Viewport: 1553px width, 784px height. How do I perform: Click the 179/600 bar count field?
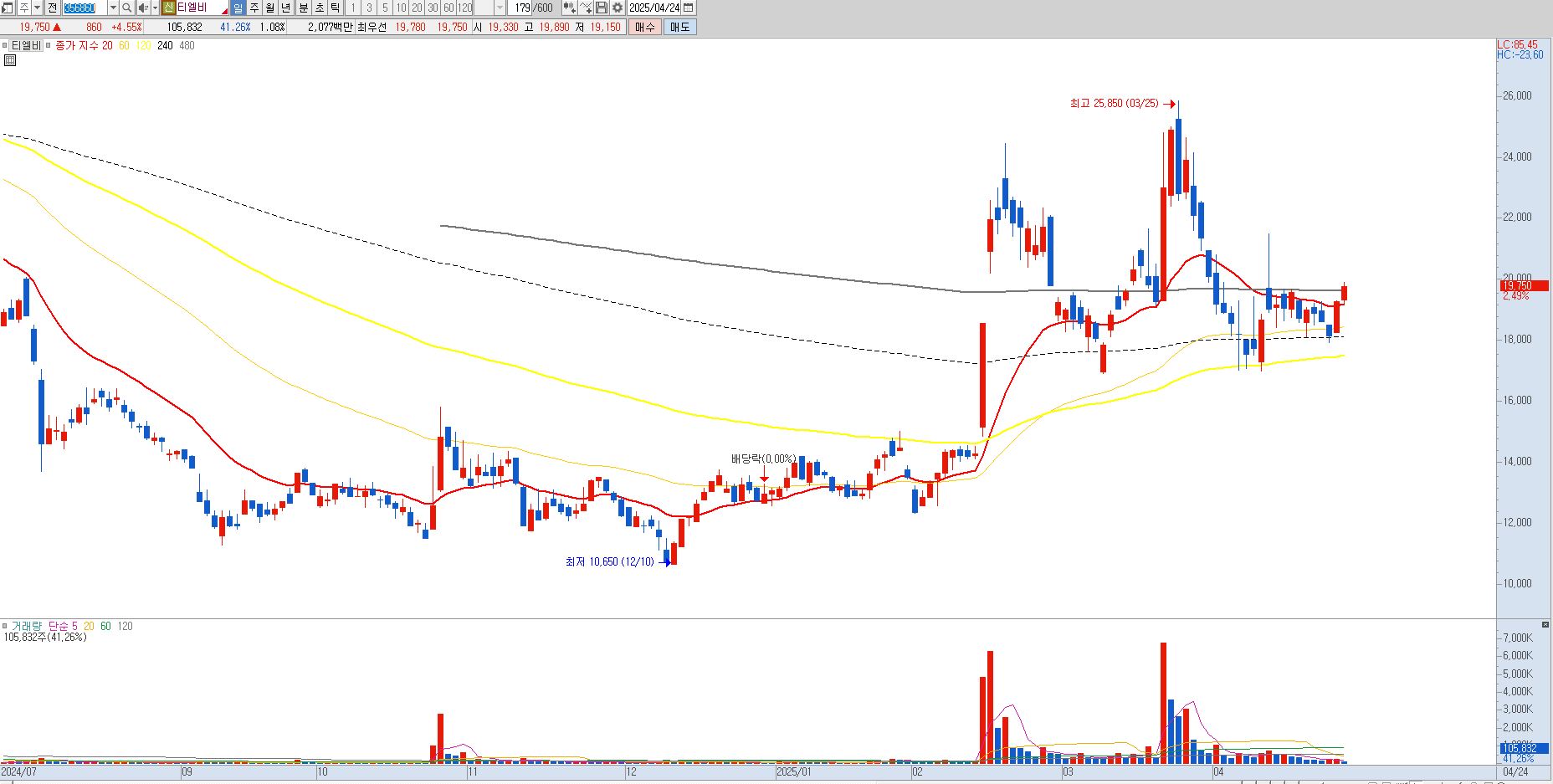(x=534, y=8)
